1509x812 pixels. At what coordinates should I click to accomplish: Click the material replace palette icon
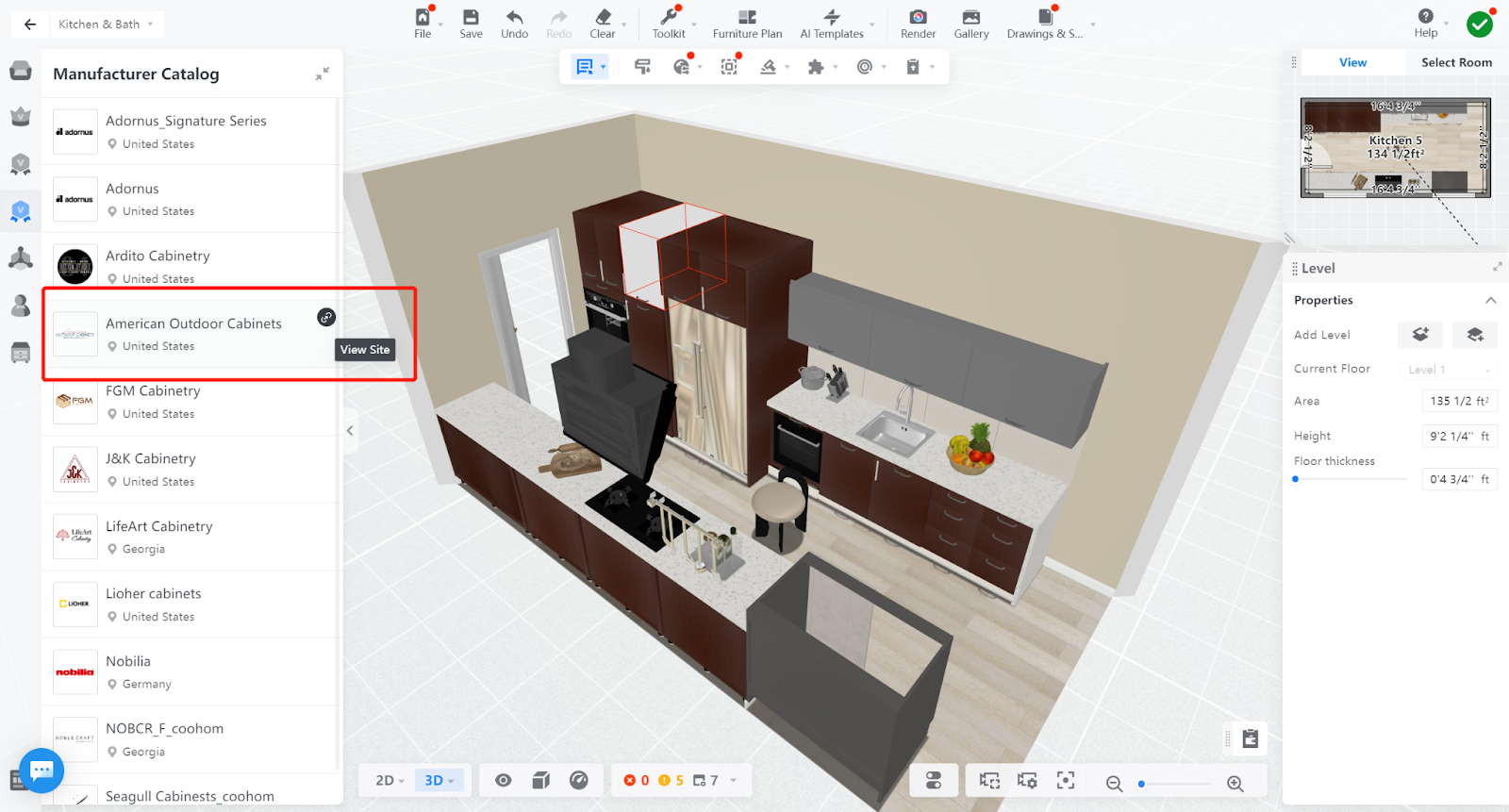pyautogui.click(x=682, y=67)
